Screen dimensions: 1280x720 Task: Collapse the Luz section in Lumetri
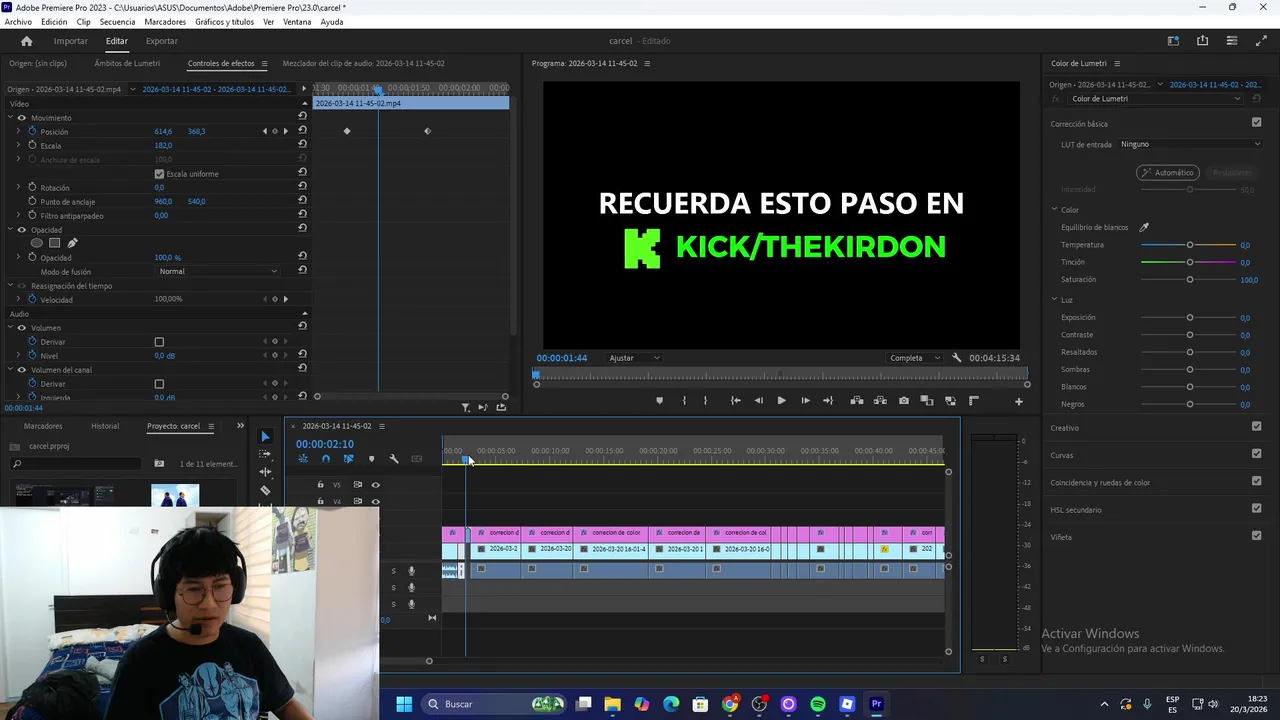pos(1054,300)
